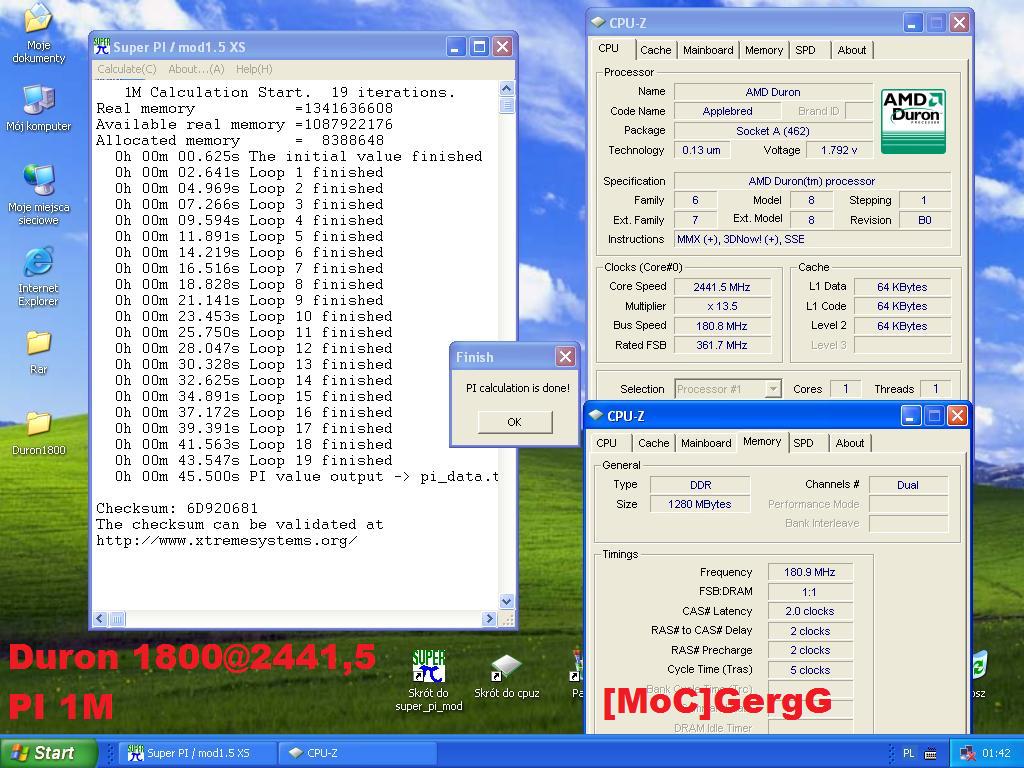Open Skrót do cpuz shortcut
The width and height of the screenshot is (1024, 768).
[x=506, y=677]
